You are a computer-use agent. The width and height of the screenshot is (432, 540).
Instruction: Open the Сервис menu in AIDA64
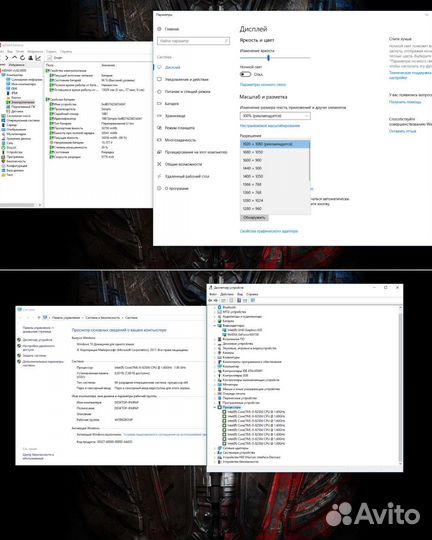(51, 52)
